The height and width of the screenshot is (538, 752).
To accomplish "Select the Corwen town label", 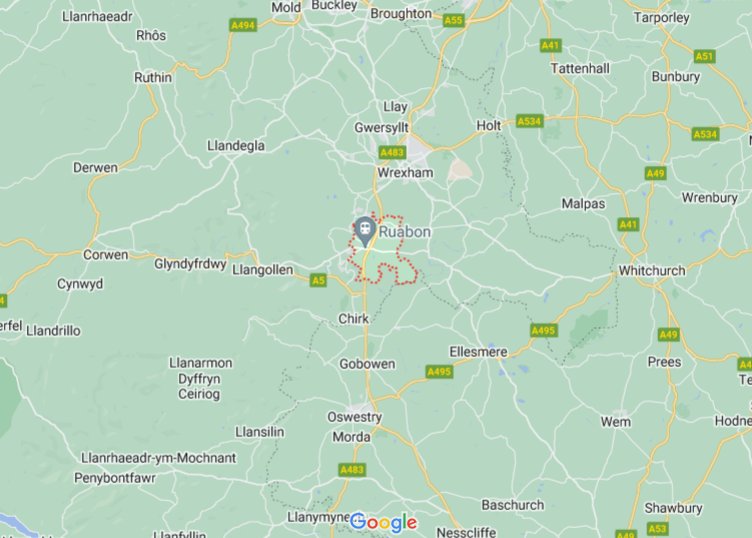I will [106, 255].
